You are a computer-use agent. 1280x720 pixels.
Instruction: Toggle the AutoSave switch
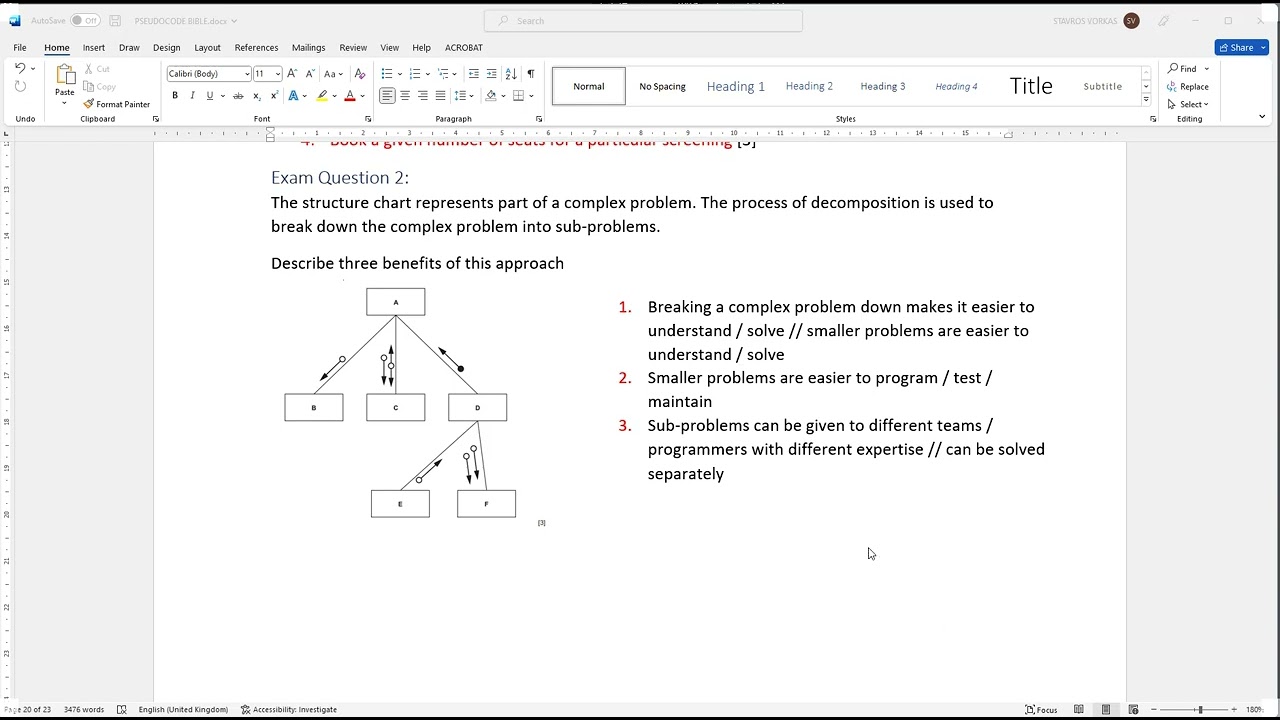coord(85,21)
